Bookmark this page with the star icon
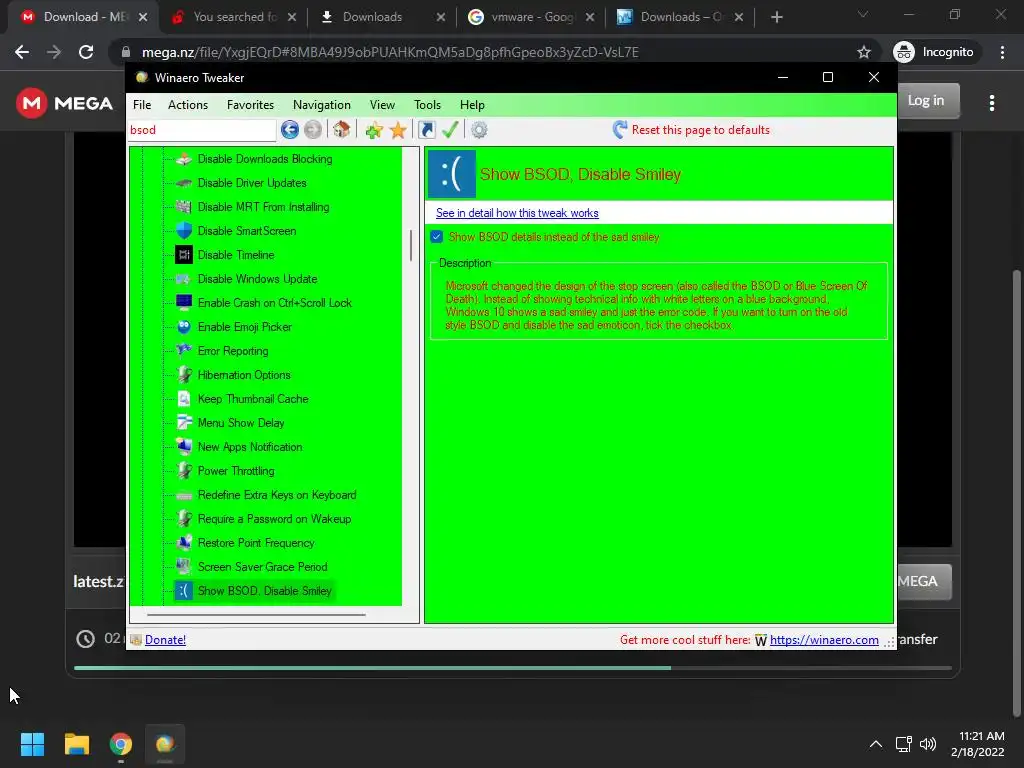Viewport: 1024px width, 768px height. (864, 52)
